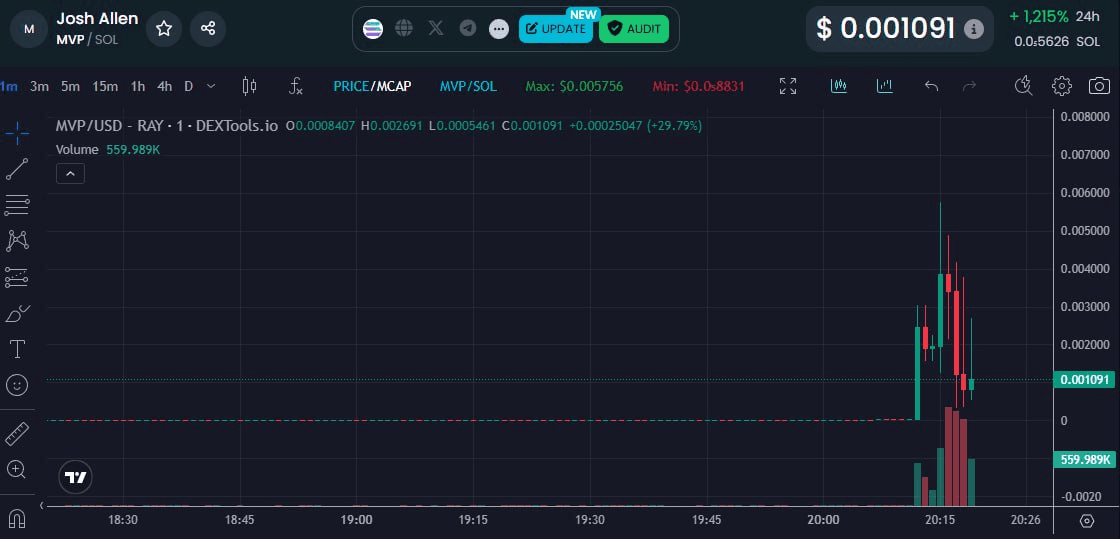Click the current price label 0.001091
The height and width of the screenshot is (539, 1120).
point(1084,380)
